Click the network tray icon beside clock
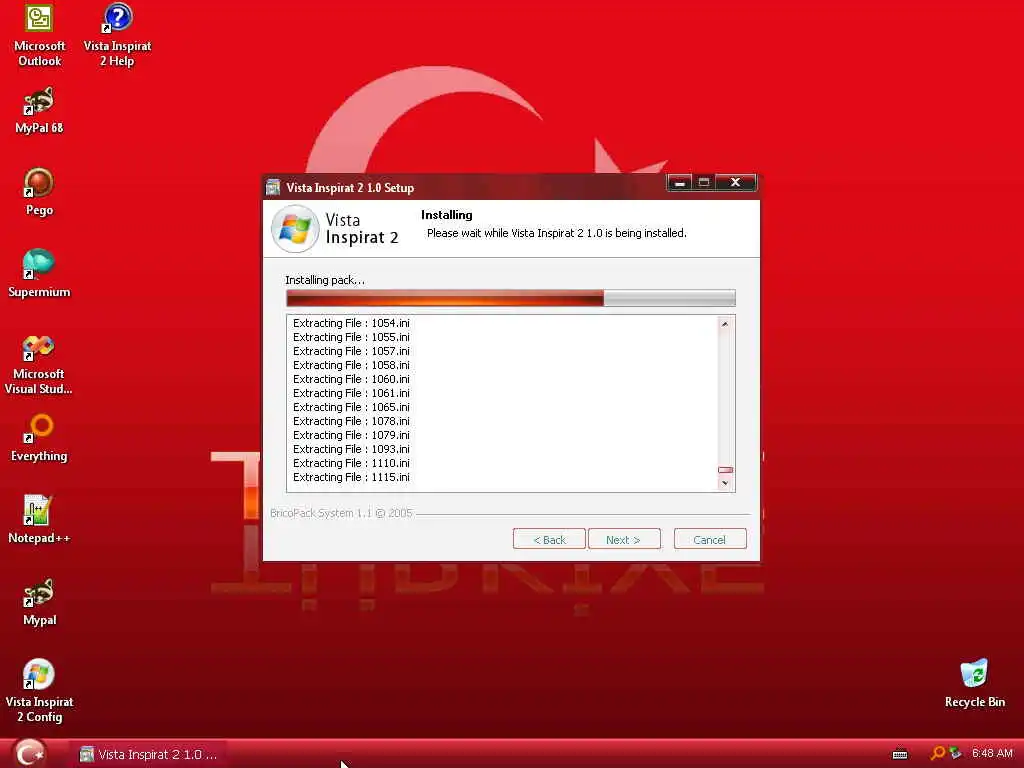The width and height of the screenshot is (1024, 768). pyautogui.click(x=955, y=754)
